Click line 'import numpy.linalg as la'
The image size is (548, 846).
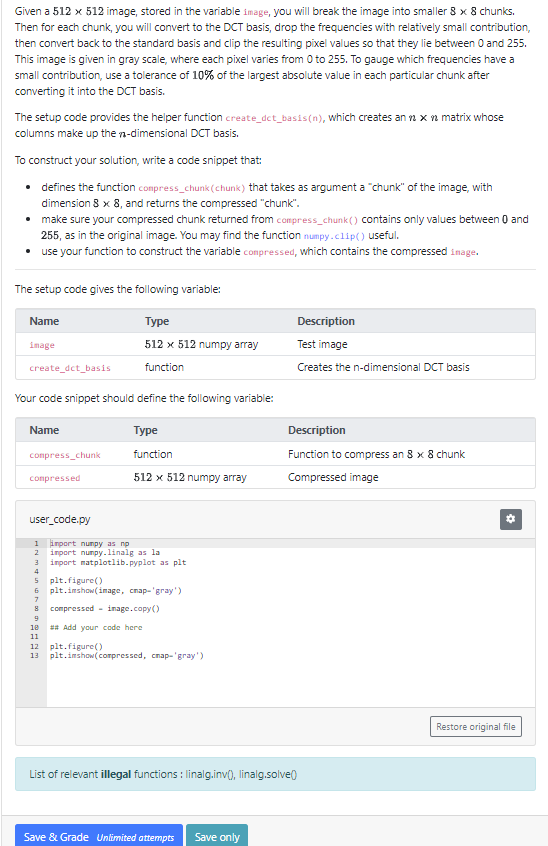point(105,552)
